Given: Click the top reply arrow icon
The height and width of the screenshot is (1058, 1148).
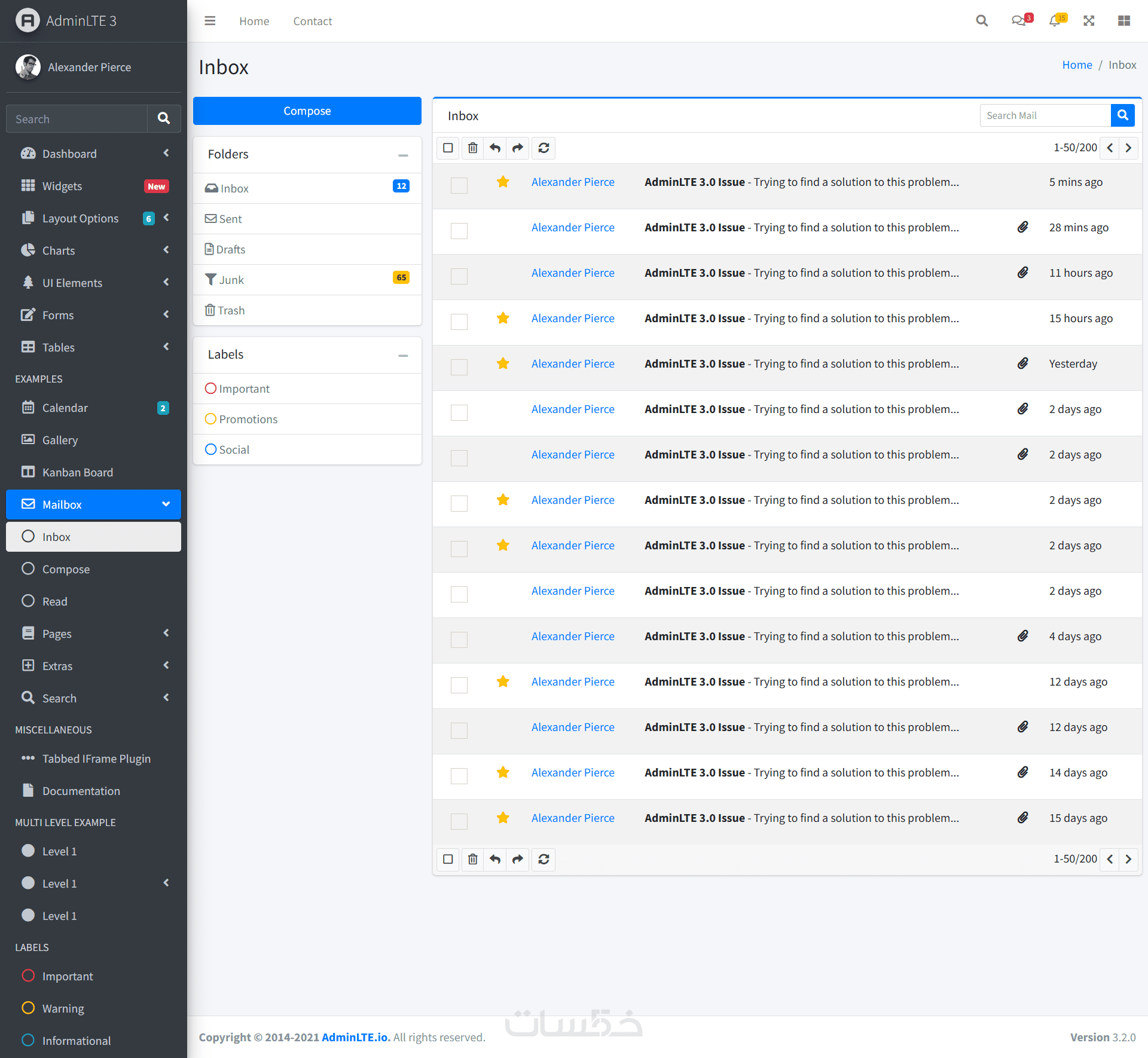Looking at the screenshot, I should point(495,148).
